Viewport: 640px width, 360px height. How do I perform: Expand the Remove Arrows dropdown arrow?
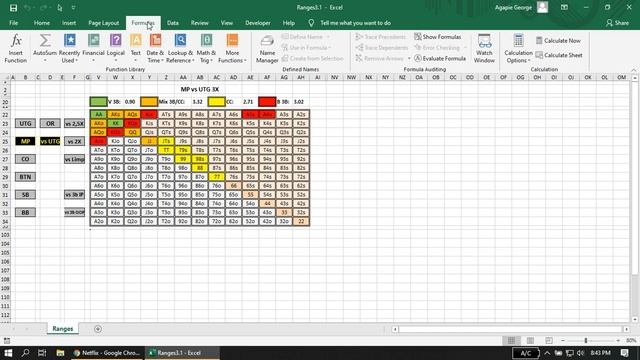pos(409,58)
